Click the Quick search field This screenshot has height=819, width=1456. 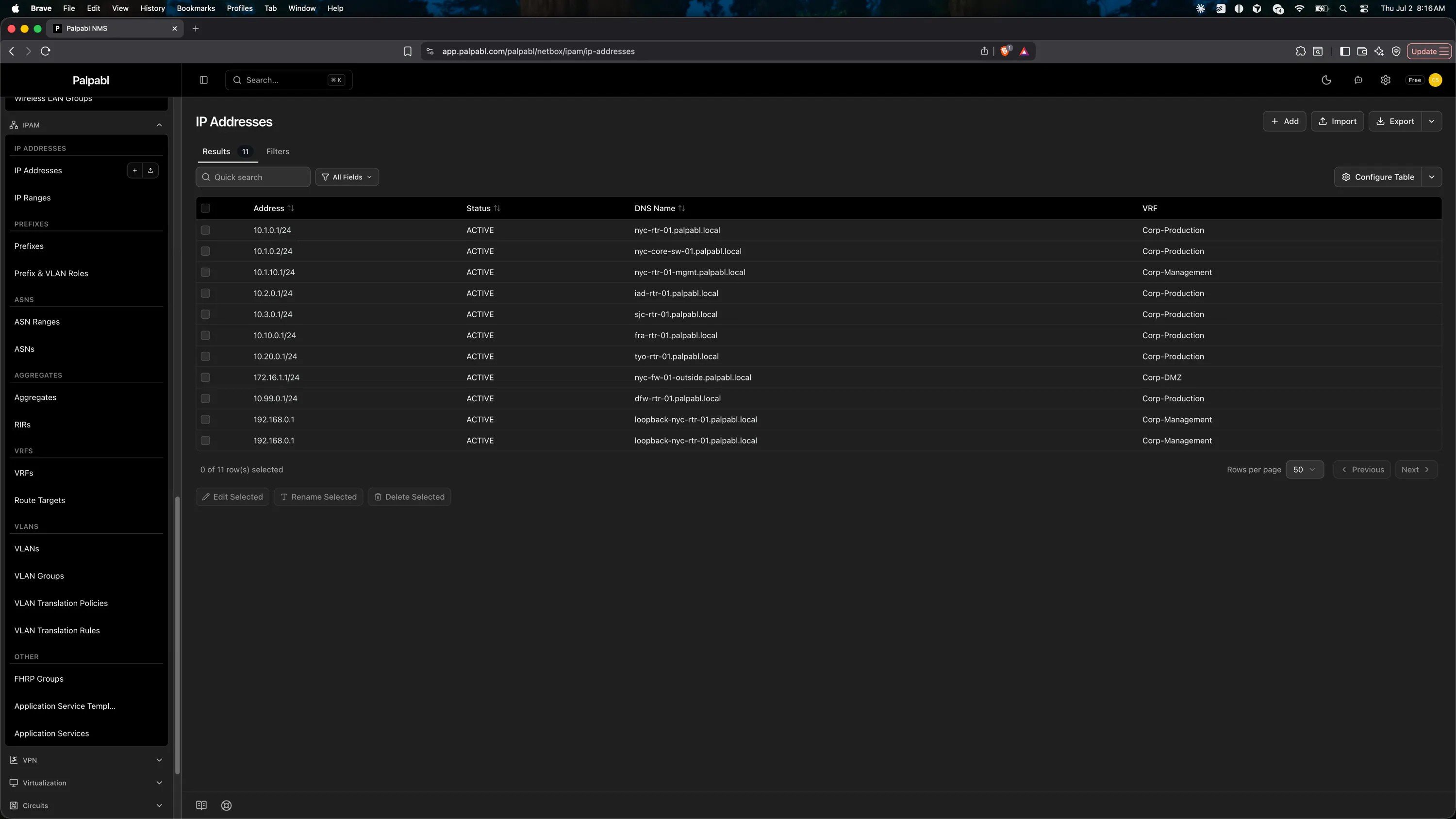[x=253, y=177]
